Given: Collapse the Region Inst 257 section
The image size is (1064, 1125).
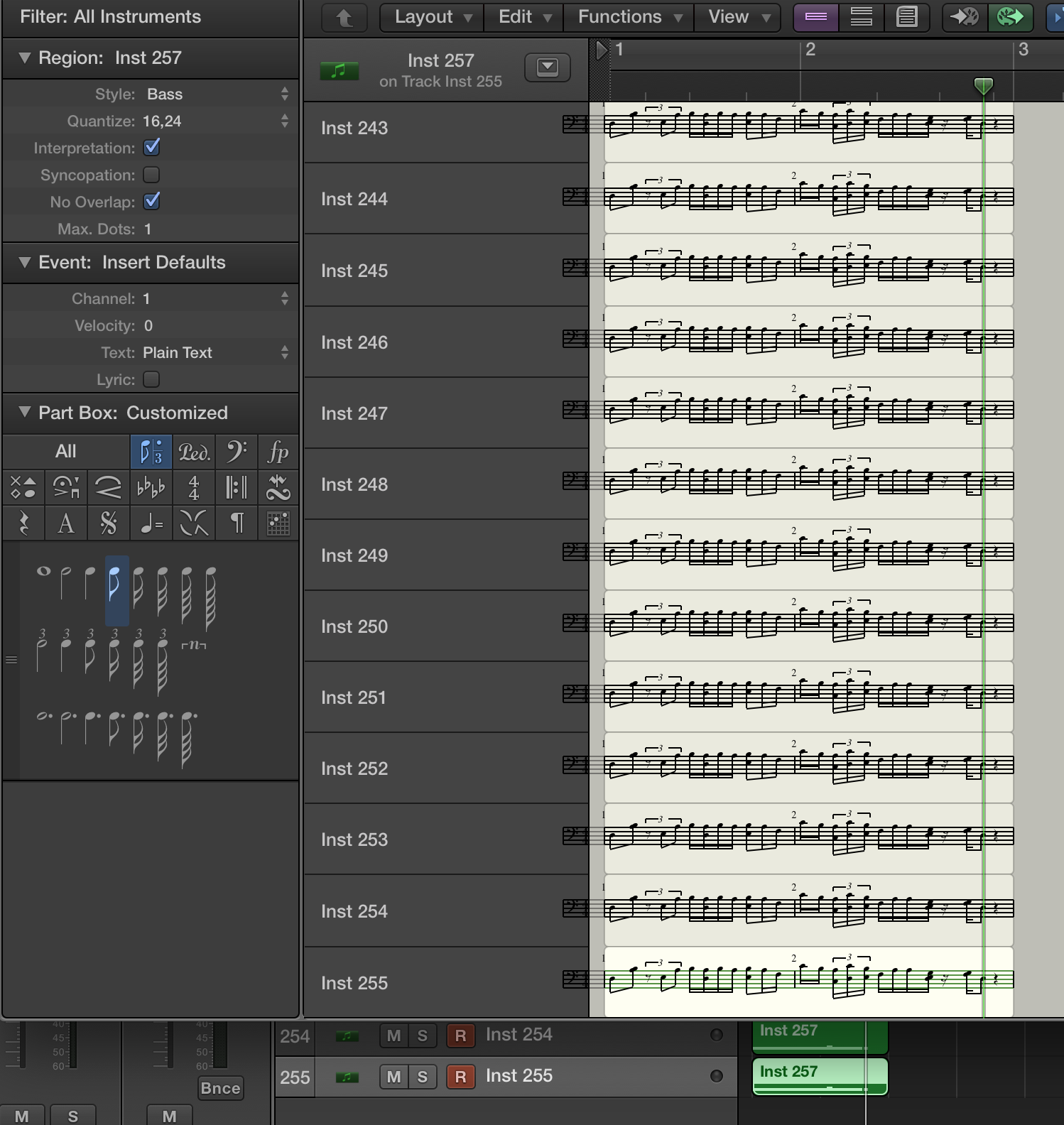Looking at the screenshot, I should [x=25, y=58].
